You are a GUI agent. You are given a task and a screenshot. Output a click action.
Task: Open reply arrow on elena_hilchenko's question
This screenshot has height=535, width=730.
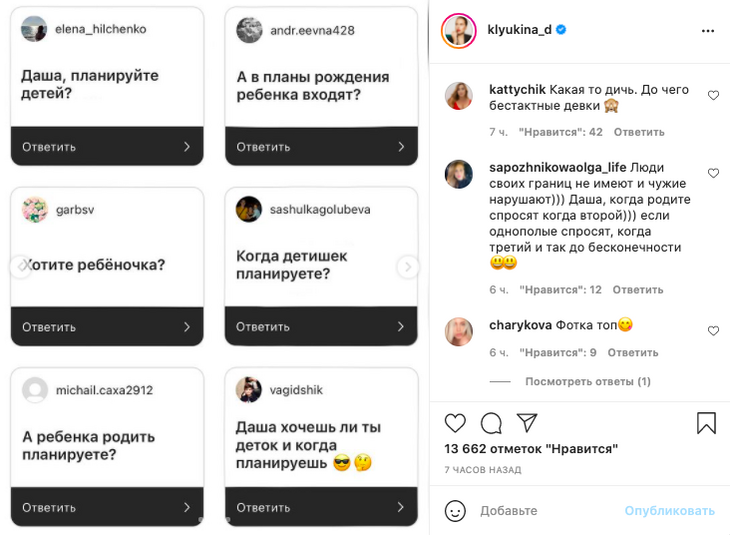(x=187, y=147)
